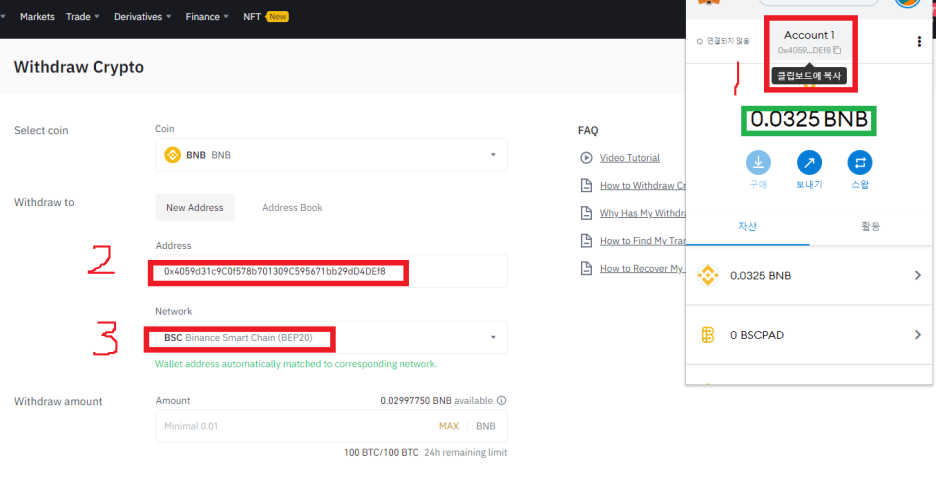Click the chevron on the 0 BSCPAD row

pos(918,335)
